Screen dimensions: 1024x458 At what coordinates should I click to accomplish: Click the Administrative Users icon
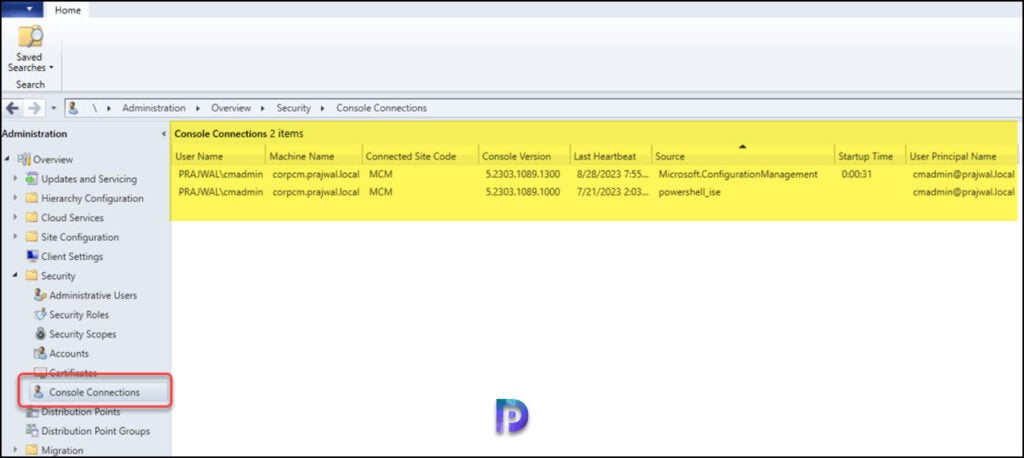coord(40,295)
